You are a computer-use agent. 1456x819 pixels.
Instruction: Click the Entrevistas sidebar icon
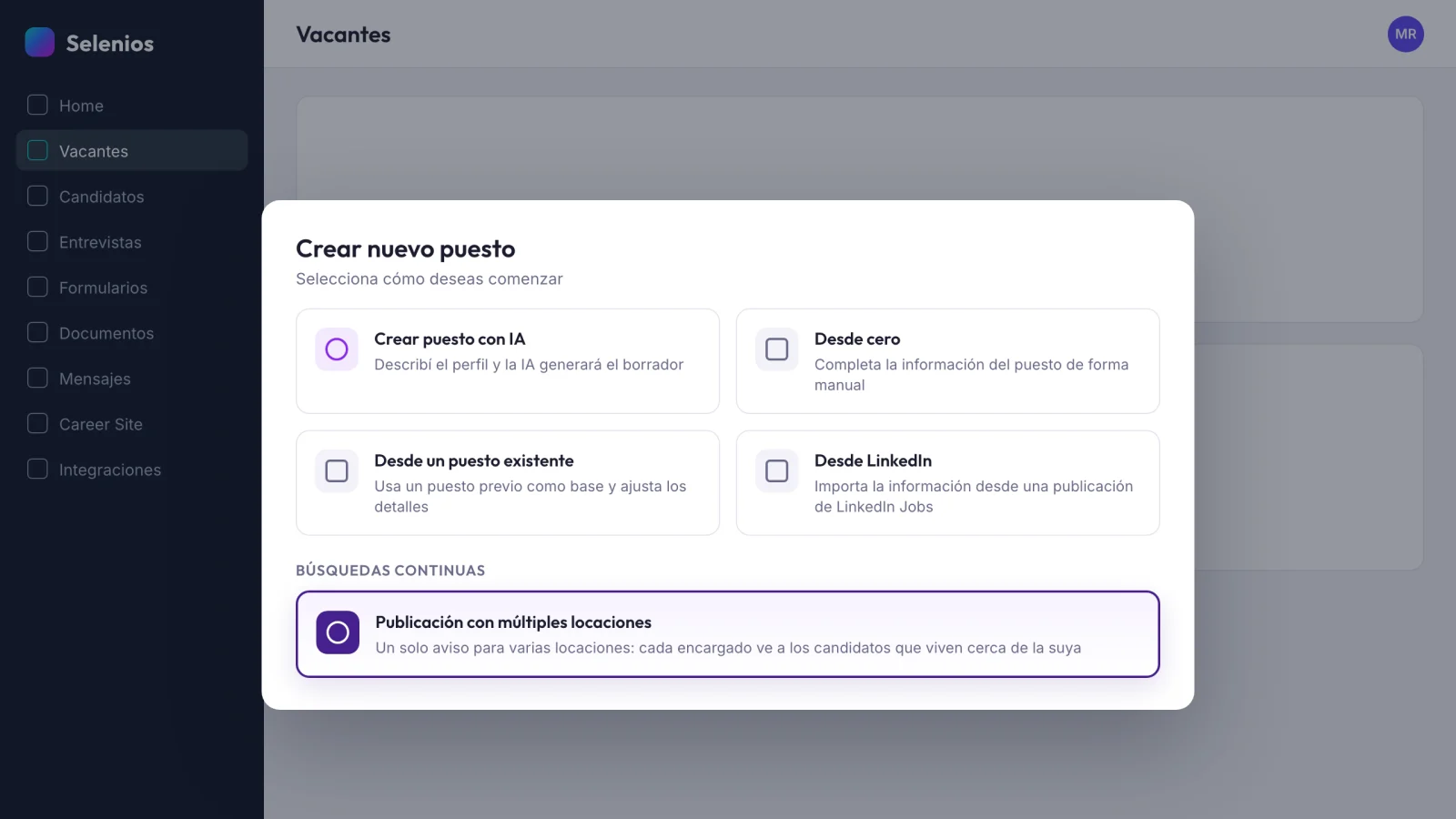pos(37,241)
